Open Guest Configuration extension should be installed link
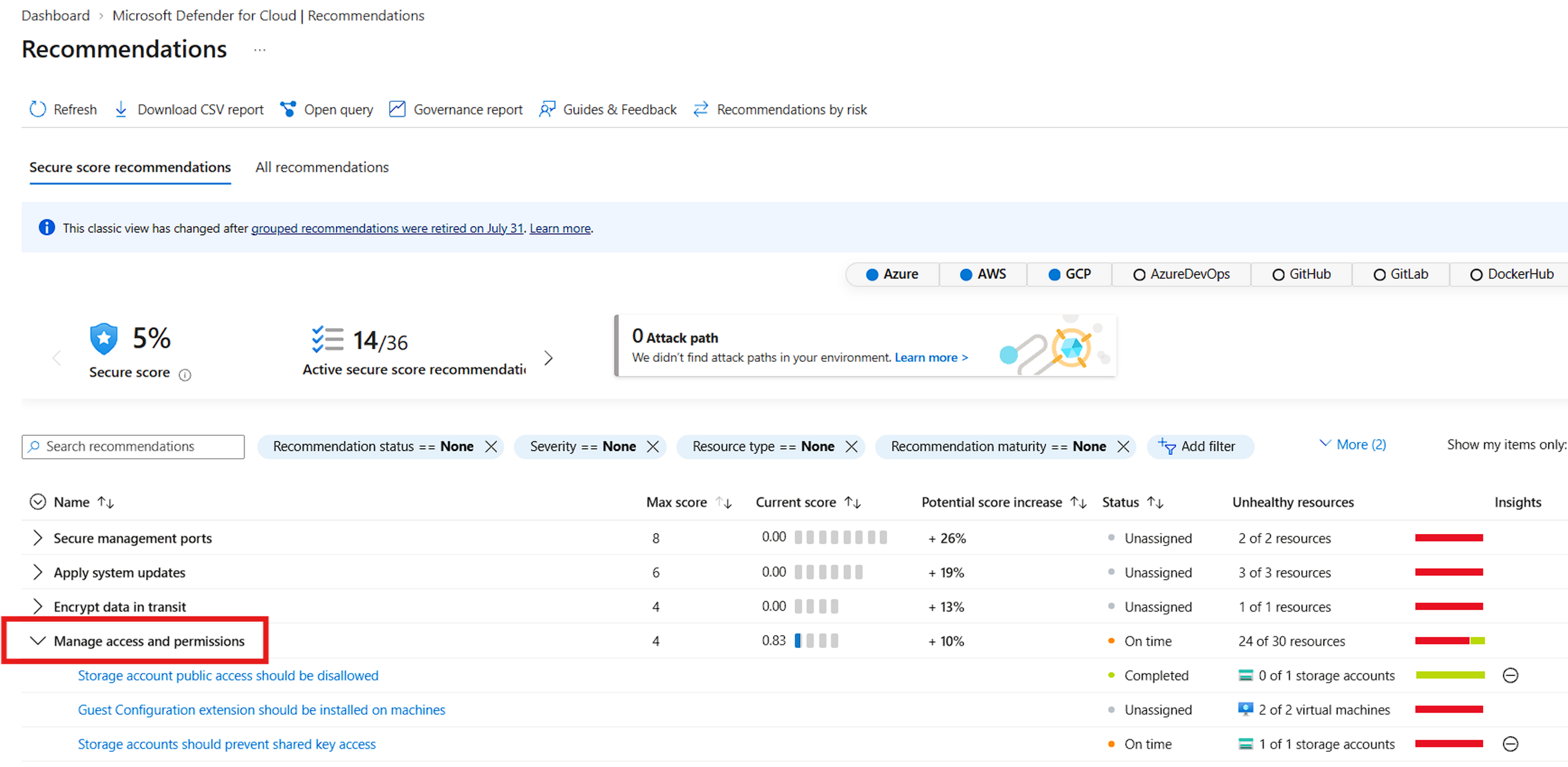 coord(262,709)
